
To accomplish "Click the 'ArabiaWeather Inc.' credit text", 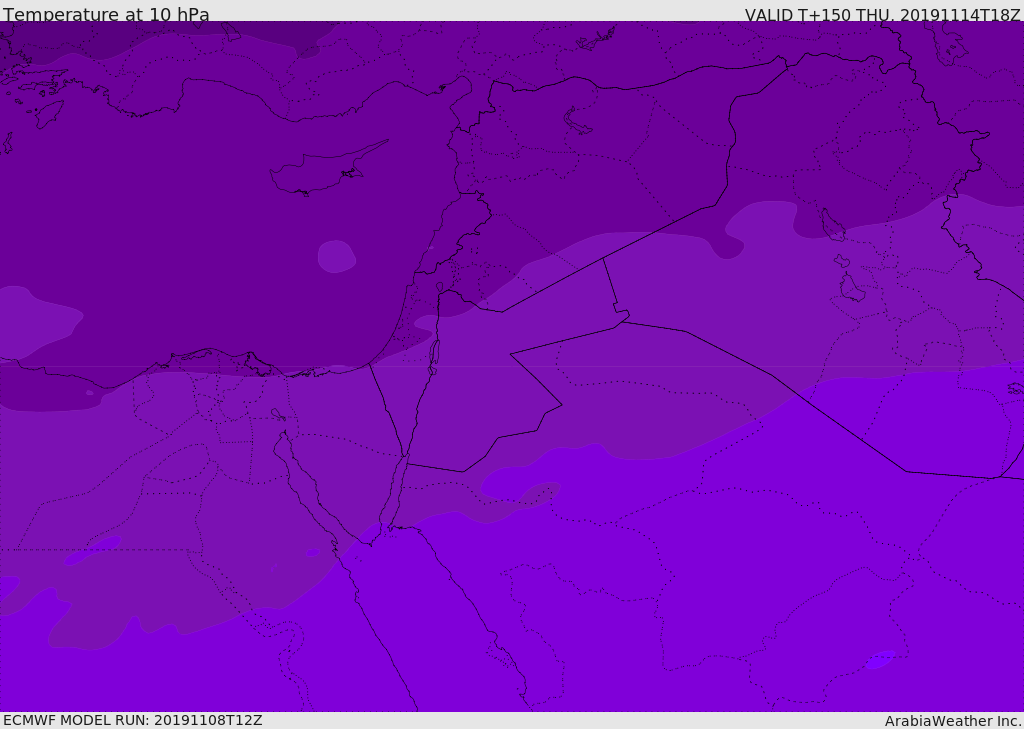I will coord(952,721).
